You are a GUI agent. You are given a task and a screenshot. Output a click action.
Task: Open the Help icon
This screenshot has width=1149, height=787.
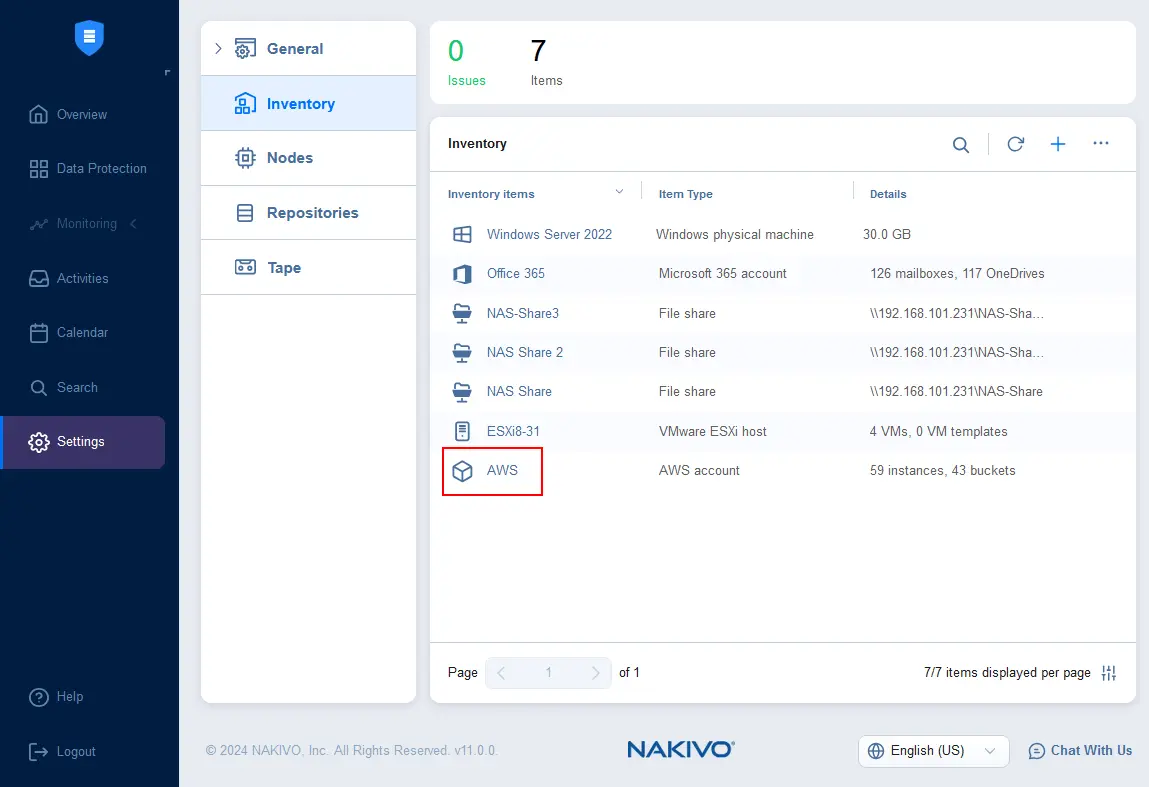38,697
